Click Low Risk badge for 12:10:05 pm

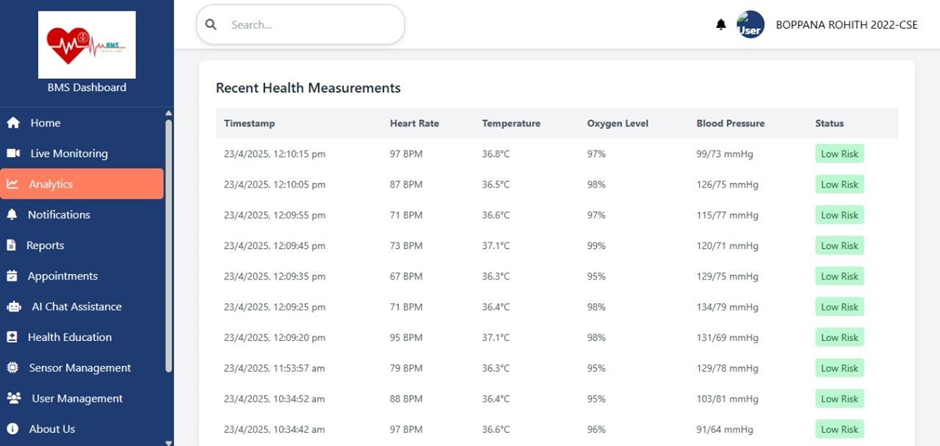click(x=839, y=184)
